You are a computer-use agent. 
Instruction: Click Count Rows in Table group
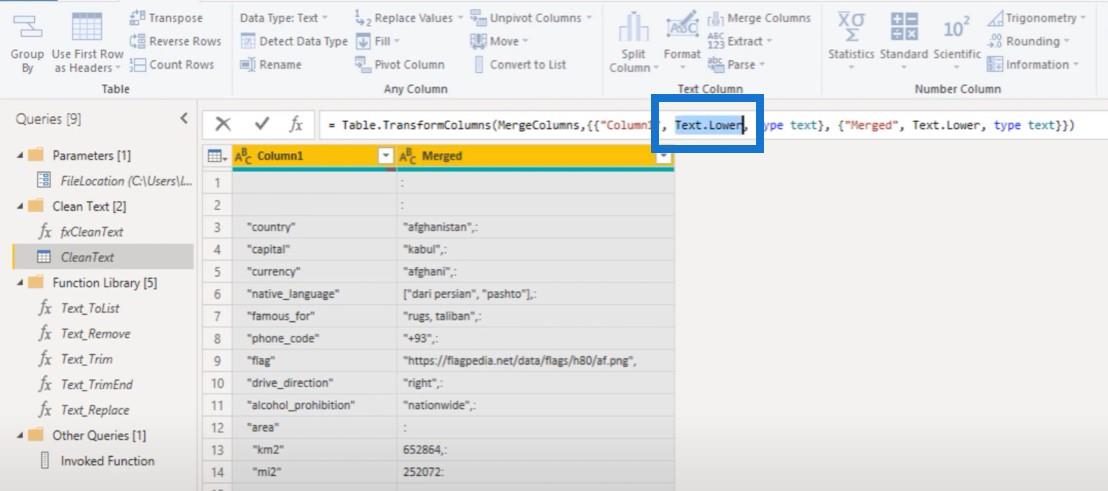tap(172, 65)
